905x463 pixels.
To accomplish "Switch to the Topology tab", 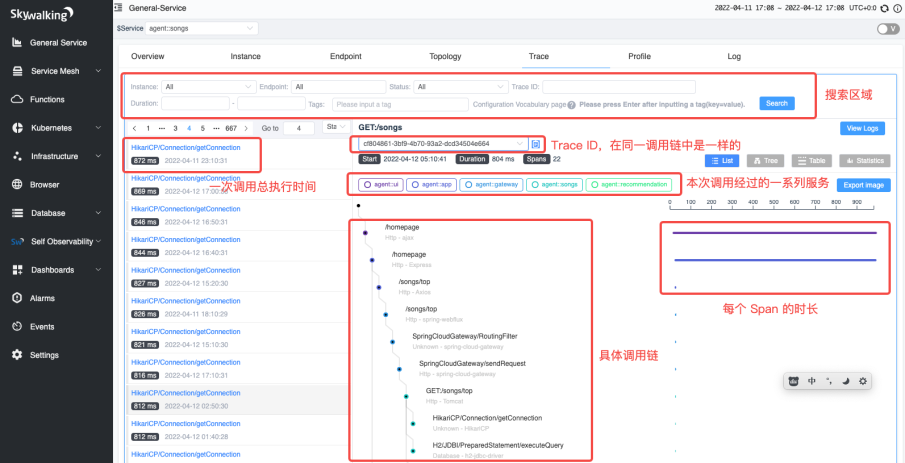I will click(445, 57).
